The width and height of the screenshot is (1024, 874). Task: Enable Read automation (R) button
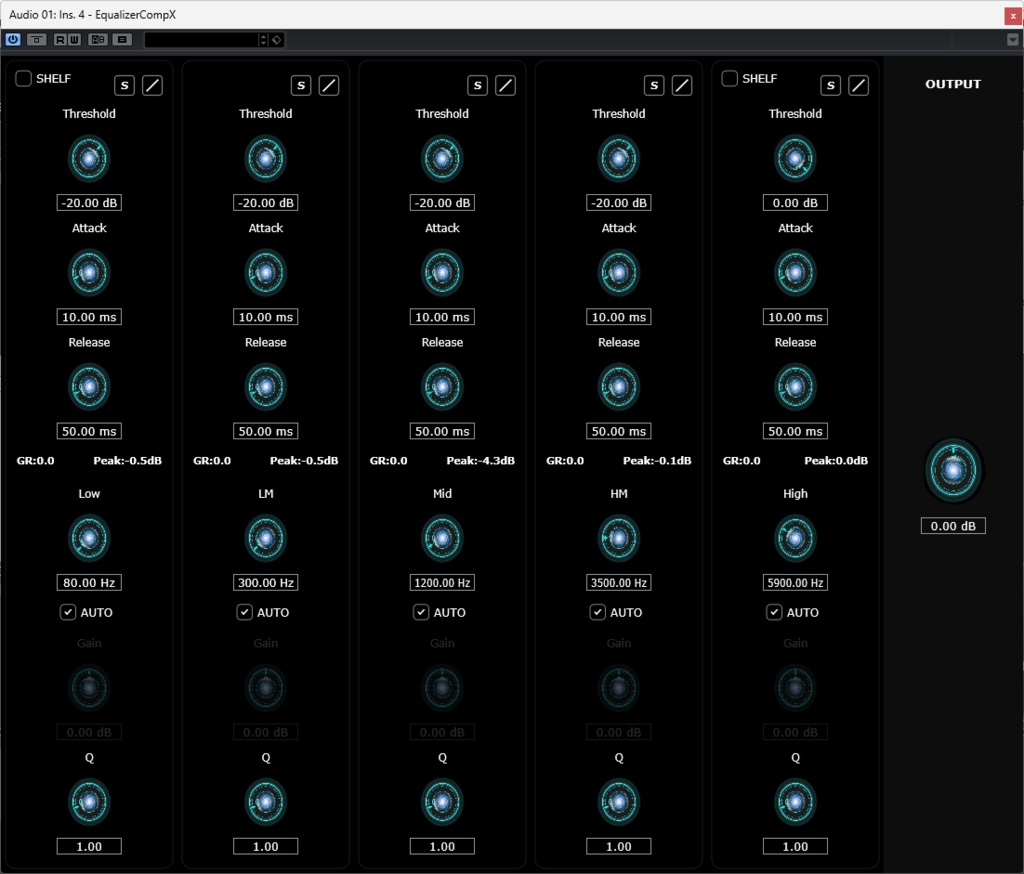tap(60, 39)
